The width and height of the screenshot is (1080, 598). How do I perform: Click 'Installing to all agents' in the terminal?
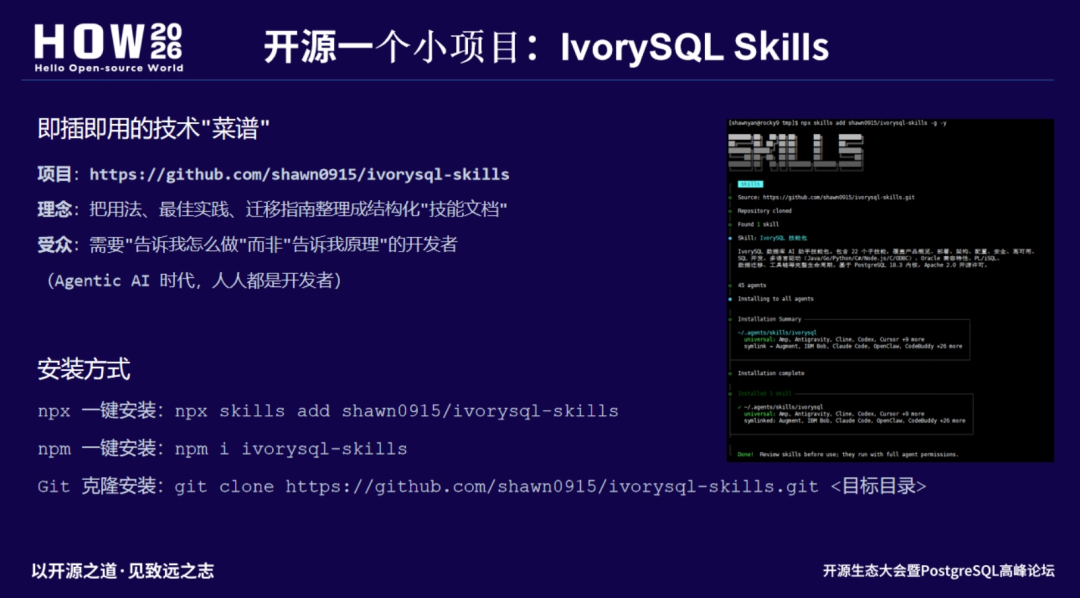pyautogui.click(x=775, y=299)
